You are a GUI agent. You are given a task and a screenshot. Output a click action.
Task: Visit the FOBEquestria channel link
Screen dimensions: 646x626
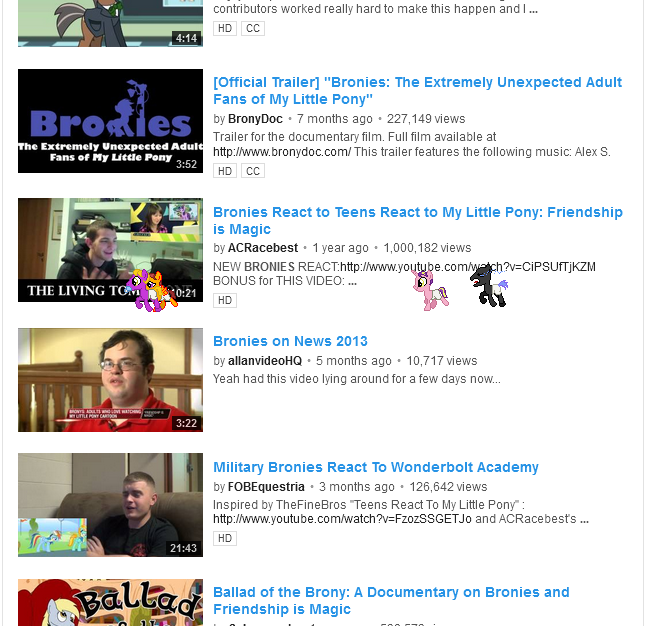click(266, 487)
